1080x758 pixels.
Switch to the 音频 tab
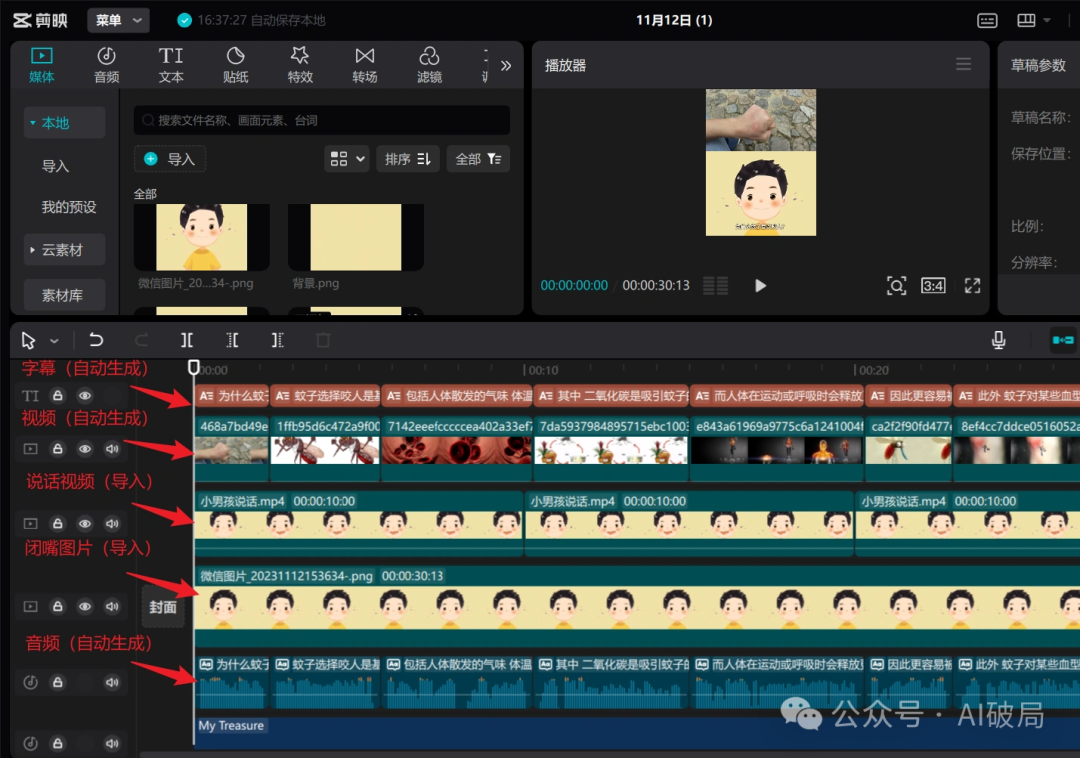(106, 65)
